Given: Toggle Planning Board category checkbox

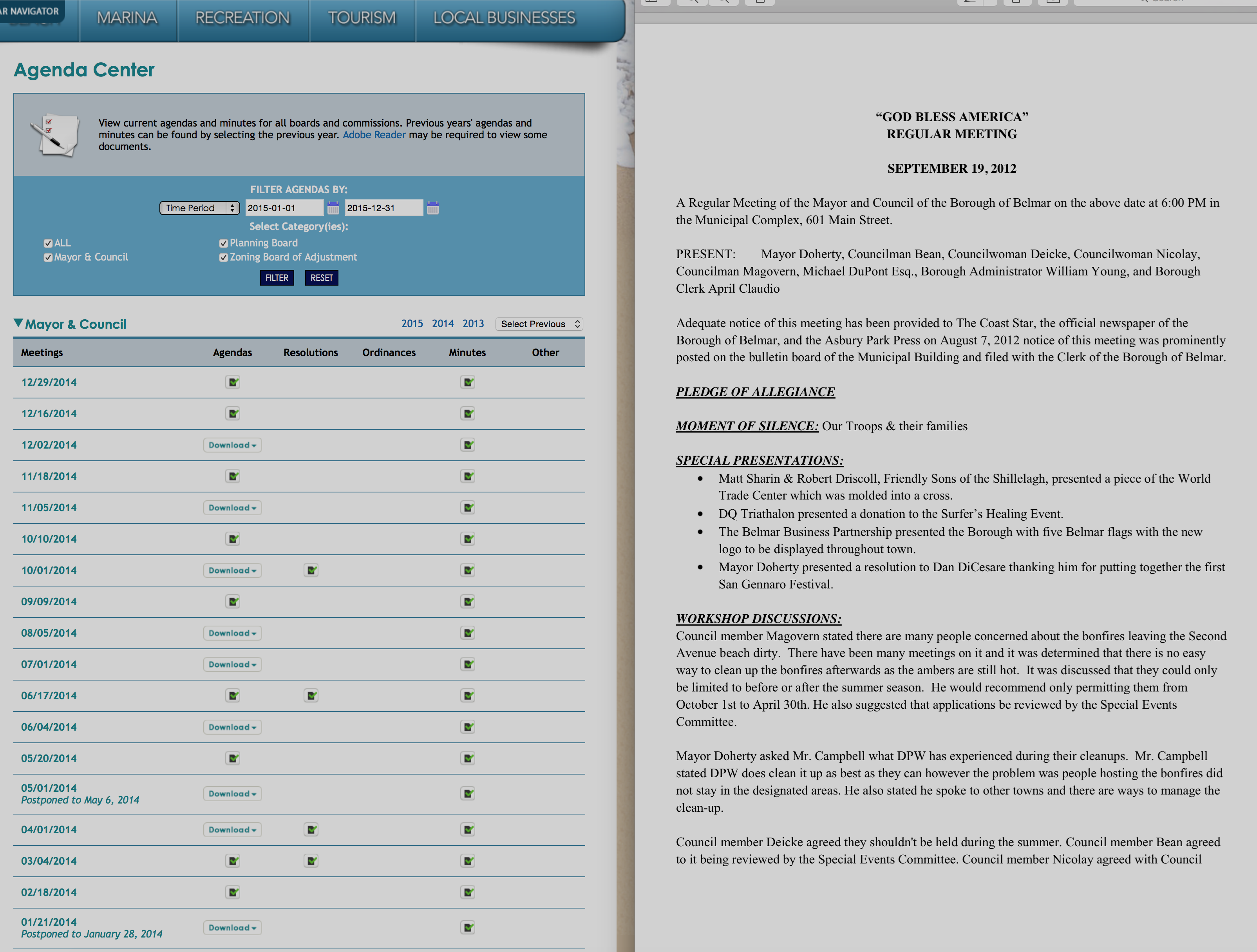Looking at the screenshot, I should [223, 243].
